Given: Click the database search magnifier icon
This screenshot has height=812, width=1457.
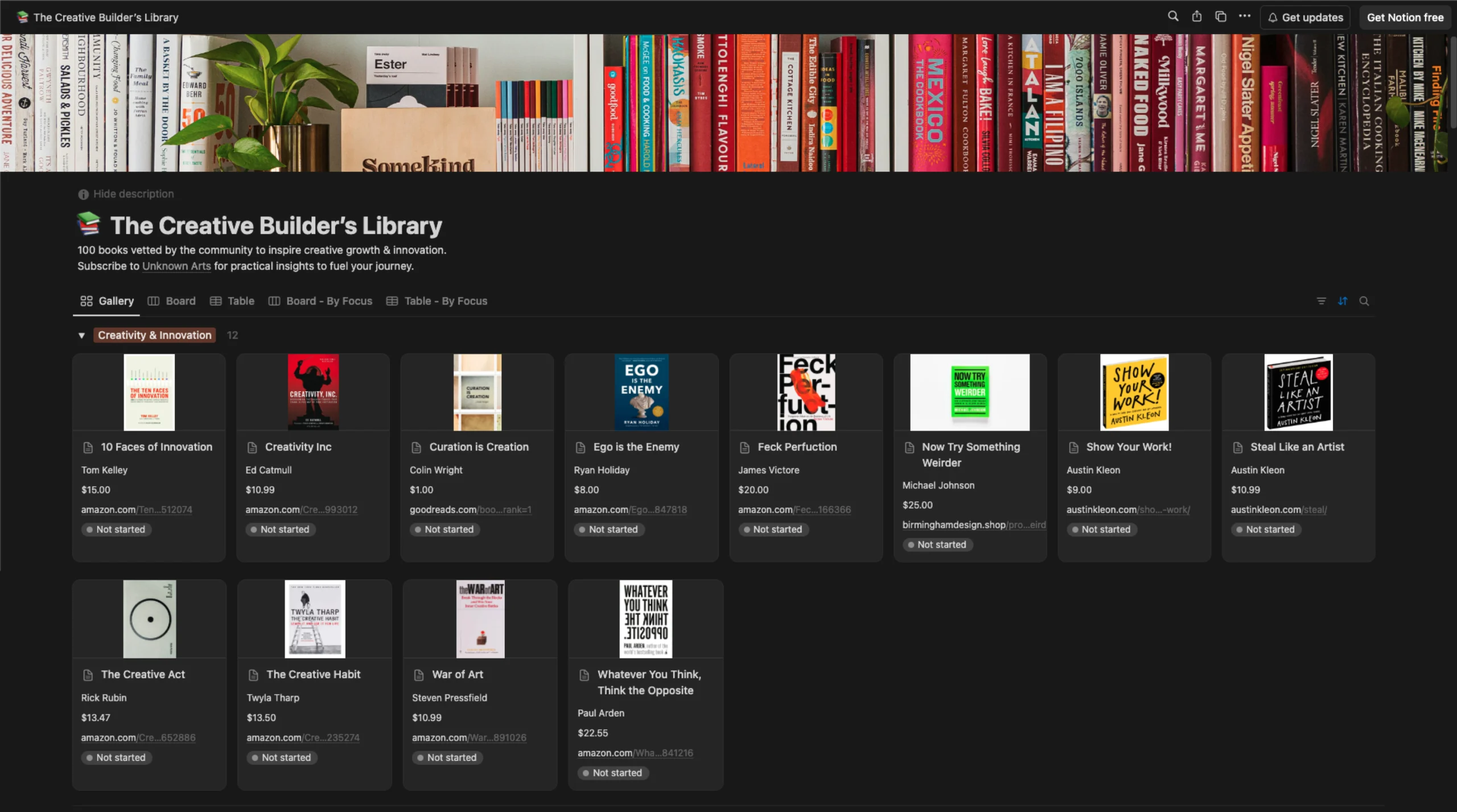Looking at the screenshot, I should (x=1364, y=301).
